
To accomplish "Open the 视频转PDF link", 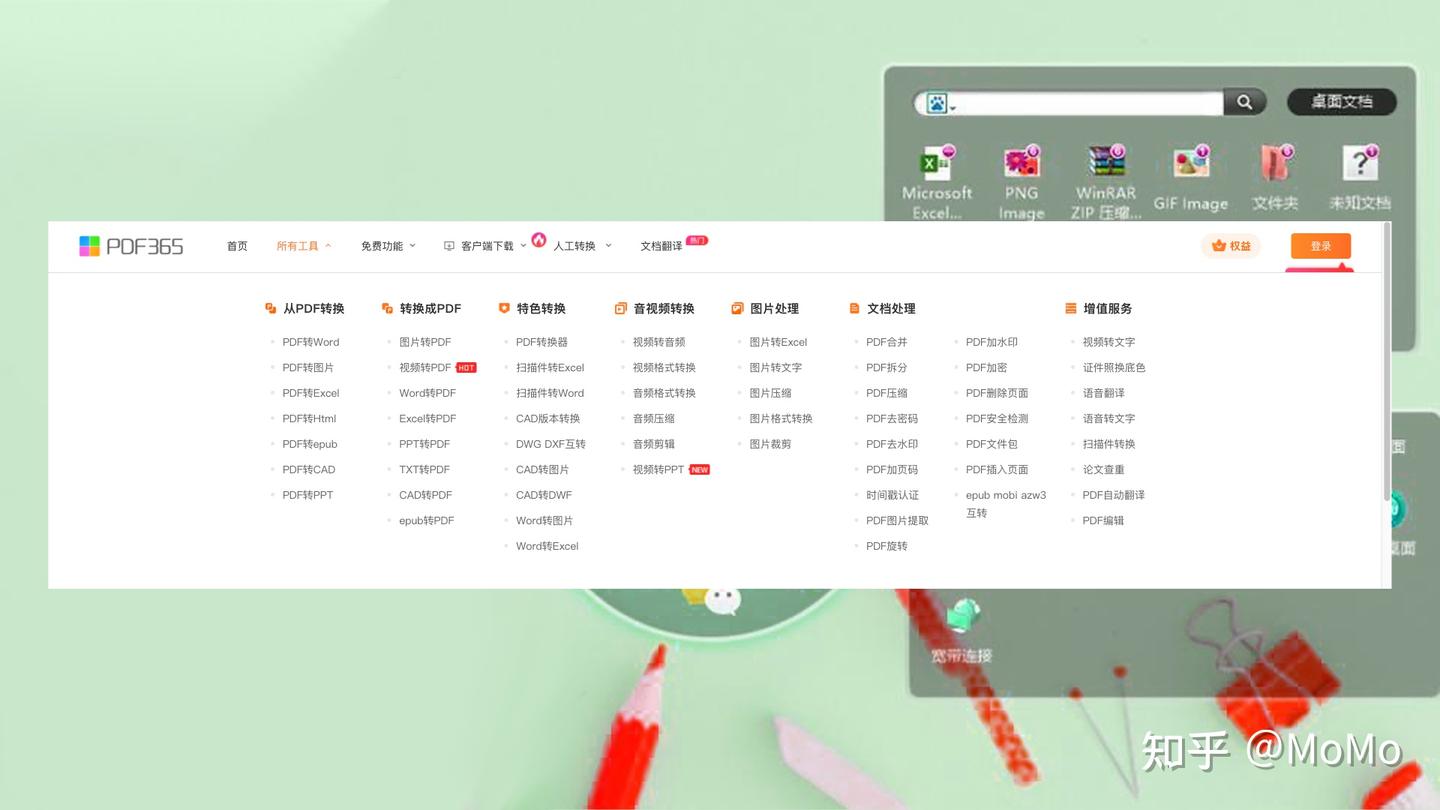I will coord(425,368).
